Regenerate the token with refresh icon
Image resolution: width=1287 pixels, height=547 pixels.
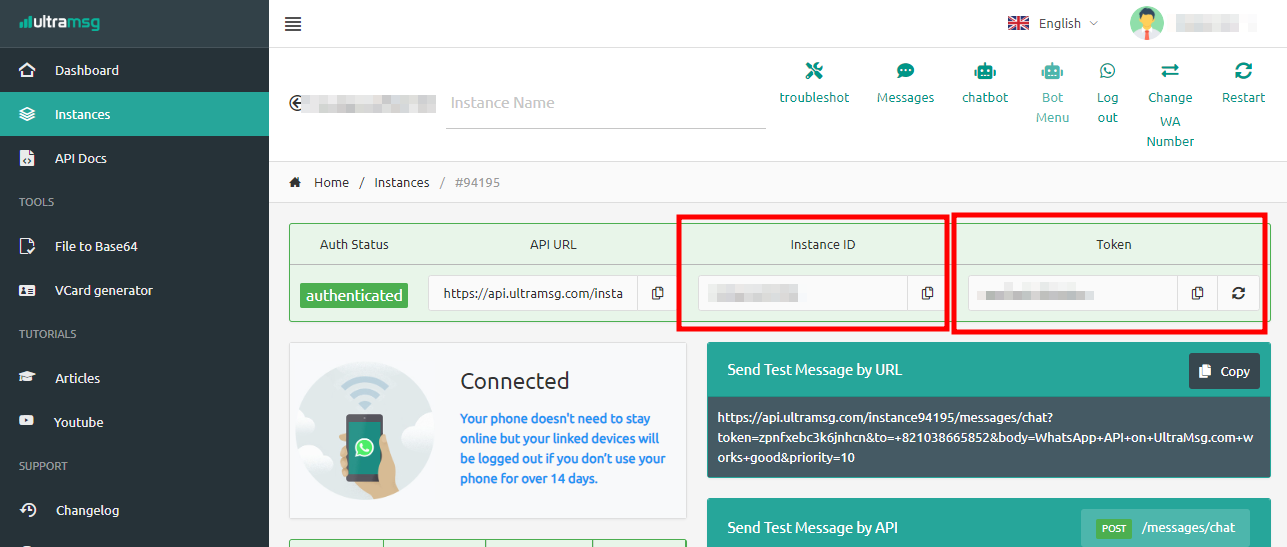pyautogui.click(x=1238, y=293)
